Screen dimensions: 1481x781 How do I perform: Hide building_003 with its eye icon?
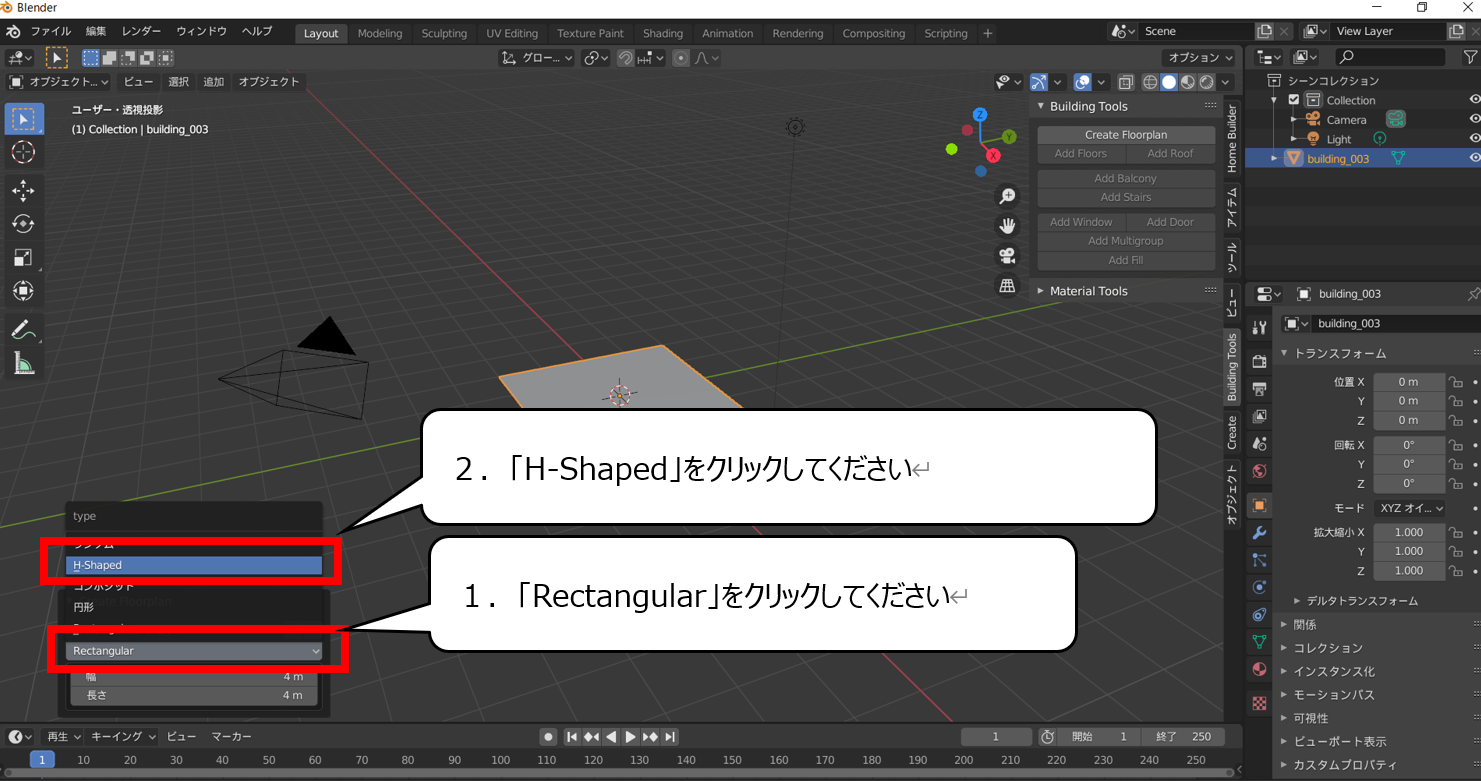1474,158
